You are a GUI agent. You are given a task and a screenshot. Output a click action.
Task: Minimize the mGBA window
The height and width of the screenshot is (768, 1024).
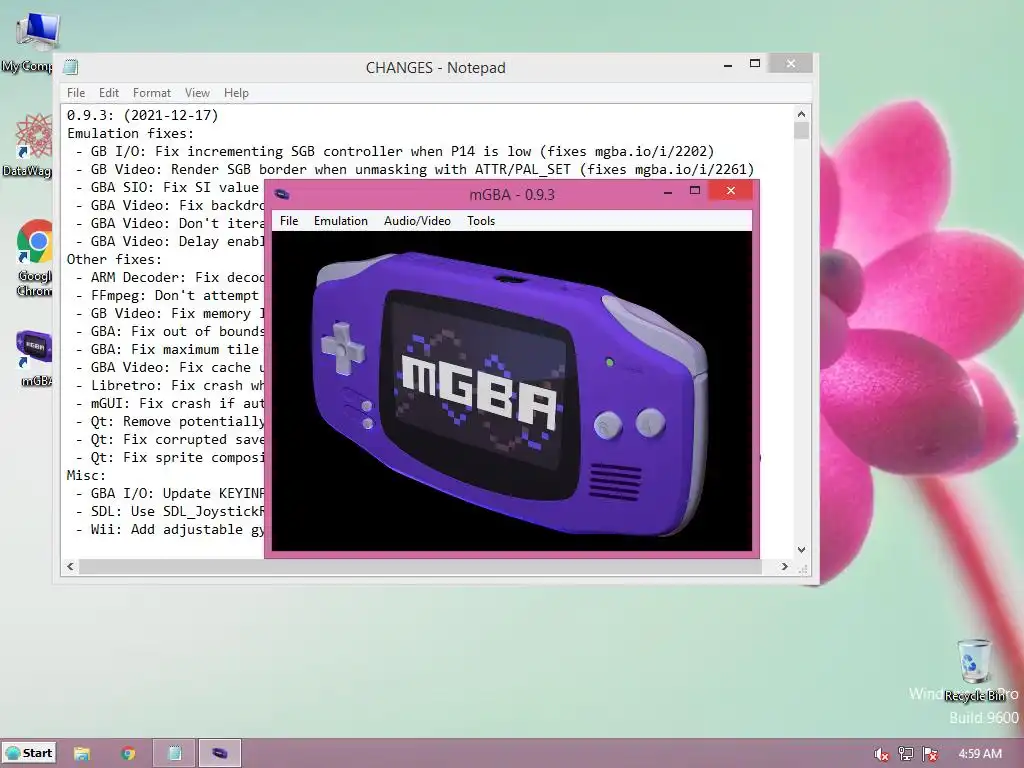coord(667,192)
